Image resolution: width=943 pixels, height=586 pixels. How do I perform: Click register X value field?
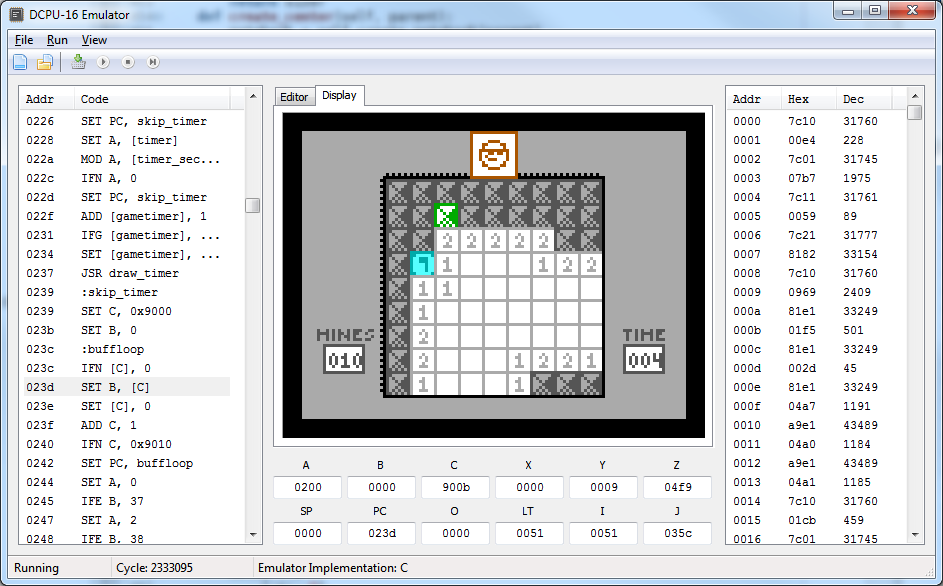529,487
